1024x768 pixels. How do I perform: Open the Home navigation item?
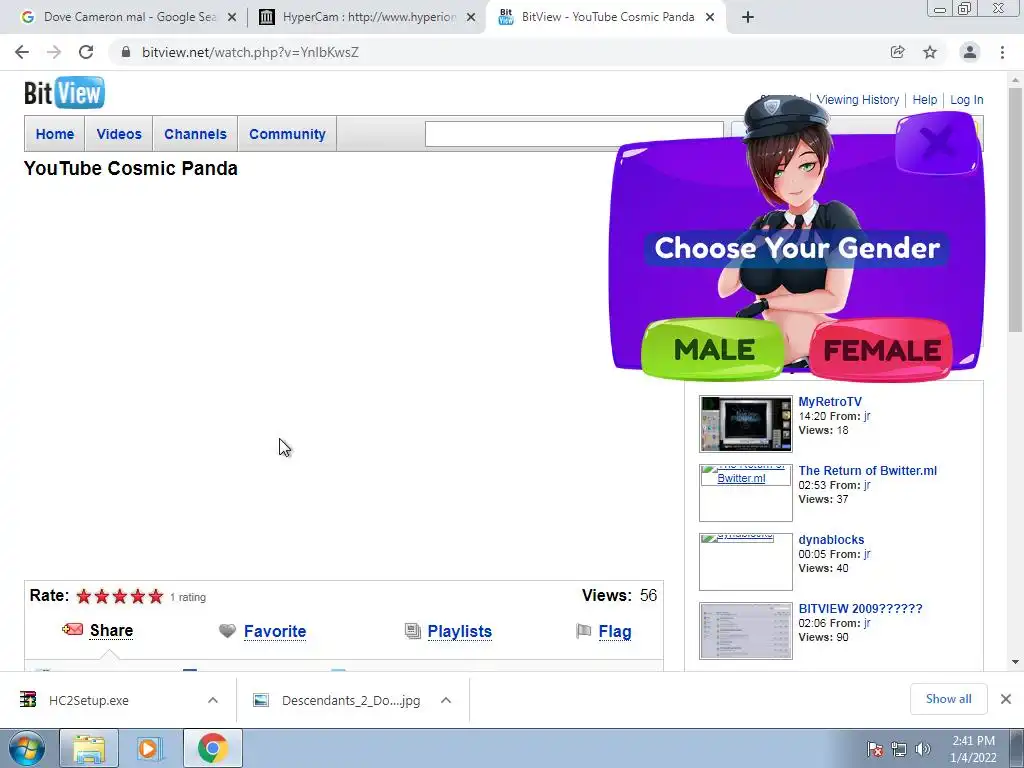coord(55,134)
